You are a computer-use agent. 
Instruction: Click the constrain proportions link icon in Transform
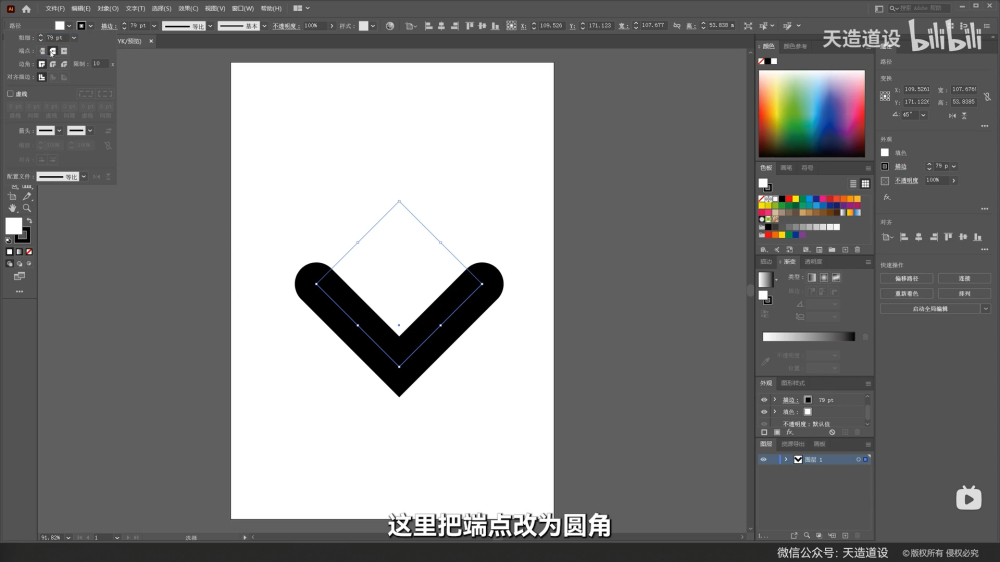[x=987, y=96]
